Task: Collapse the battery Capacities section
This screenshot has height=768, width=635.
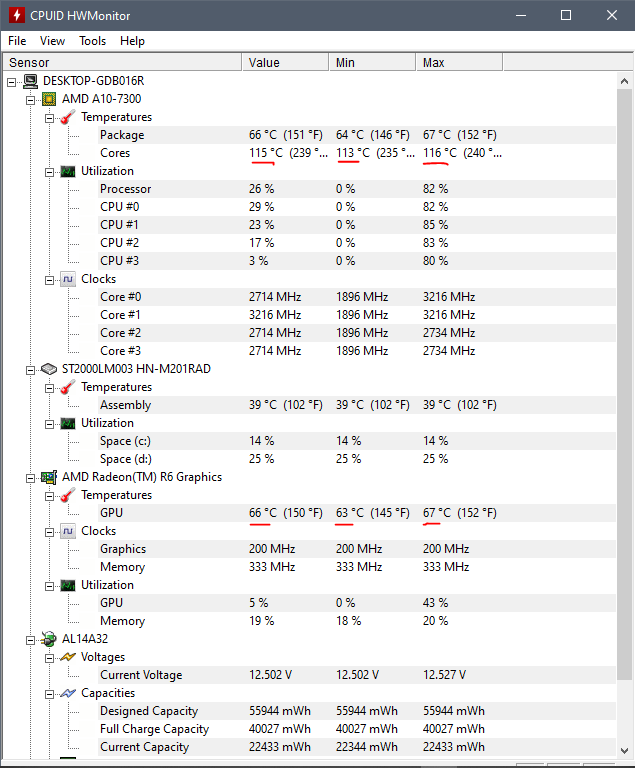Action: pyautogui.click(x=50, y=693)
